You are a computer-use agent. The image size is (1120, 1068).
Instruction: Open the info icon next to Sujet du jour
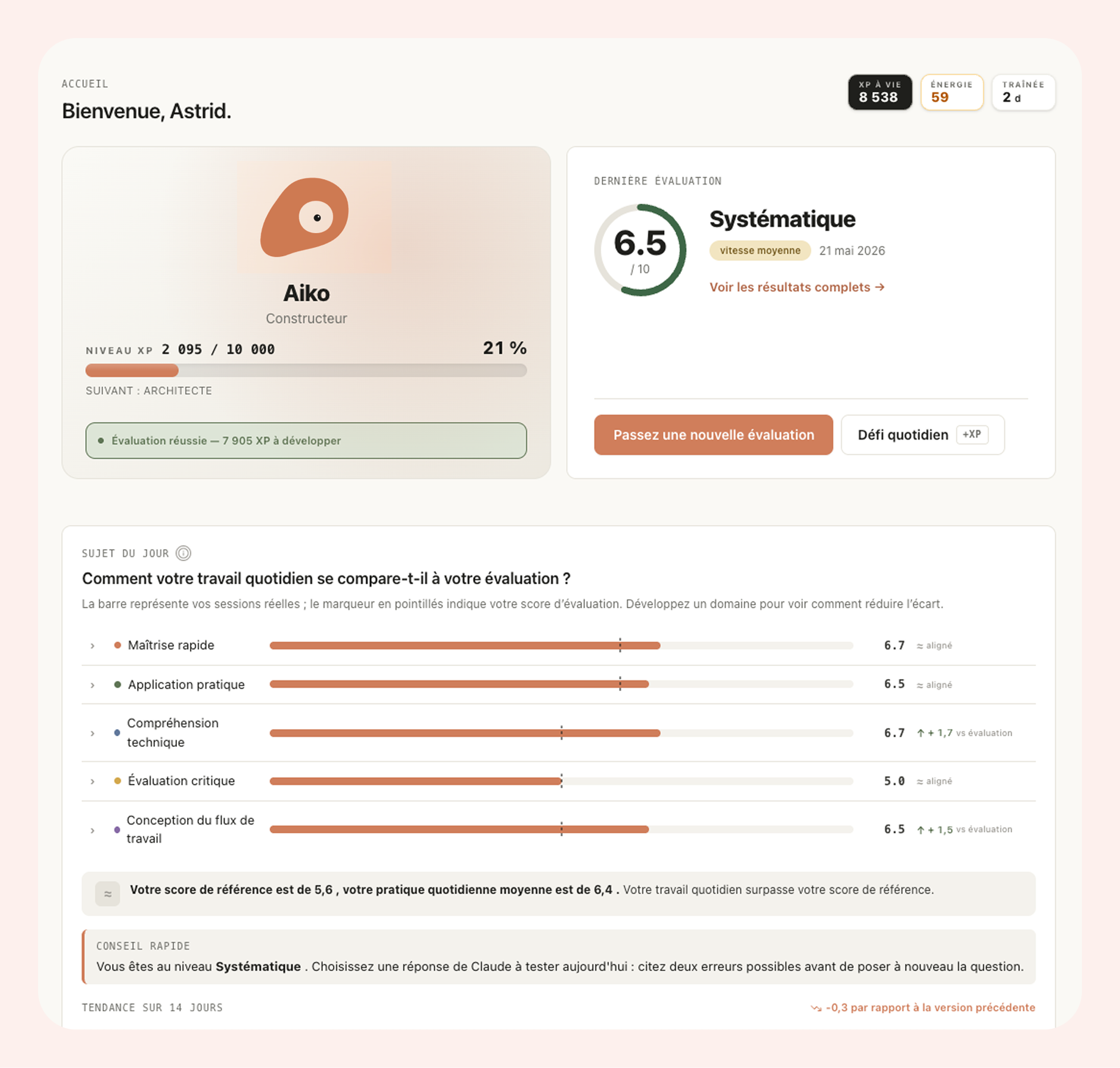pos(183,553)
